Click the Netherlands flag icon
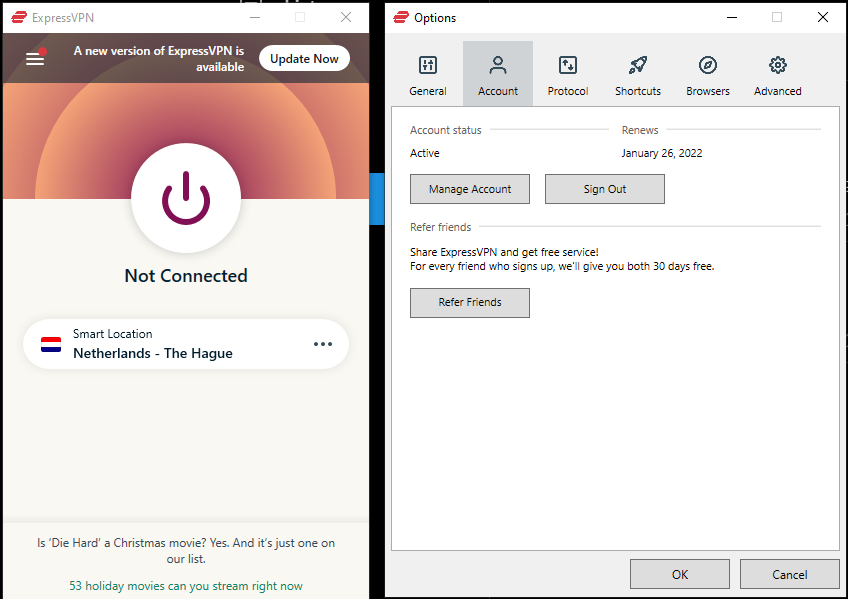The width and height of the screenshot is (848, 599). [51, 344]
